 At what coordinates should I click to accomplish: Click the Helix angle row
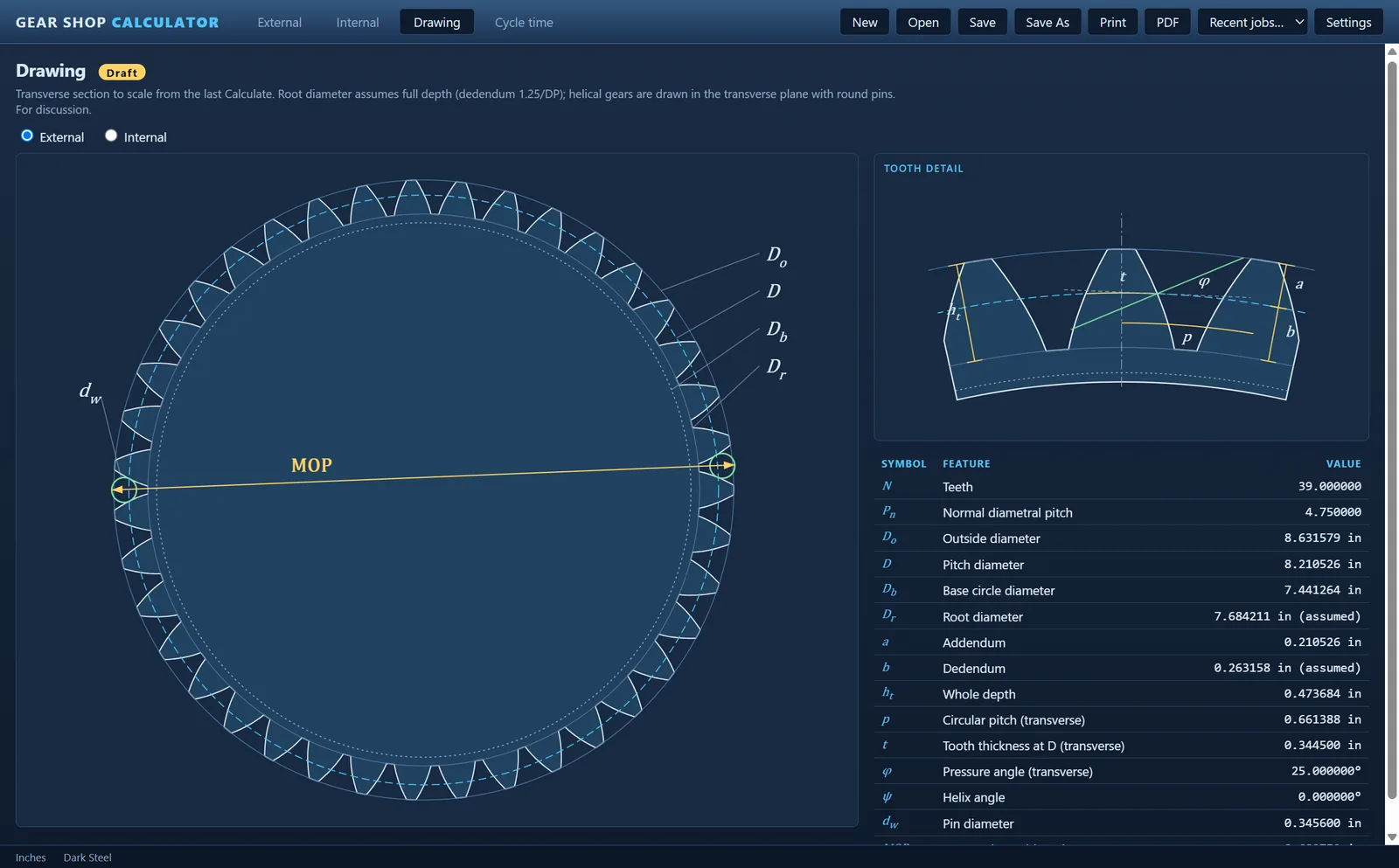pyautogui.click(x=1122, y=797)
